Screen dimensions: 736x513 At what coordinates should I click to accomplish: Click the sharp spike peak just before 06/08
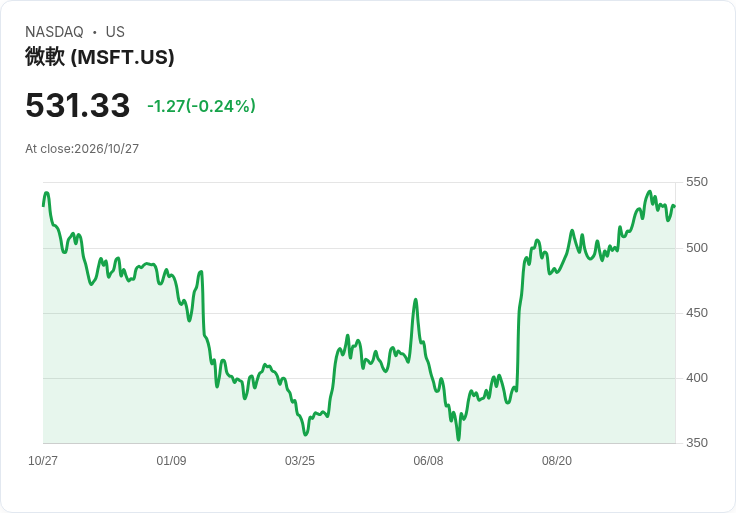click(415, 299)
